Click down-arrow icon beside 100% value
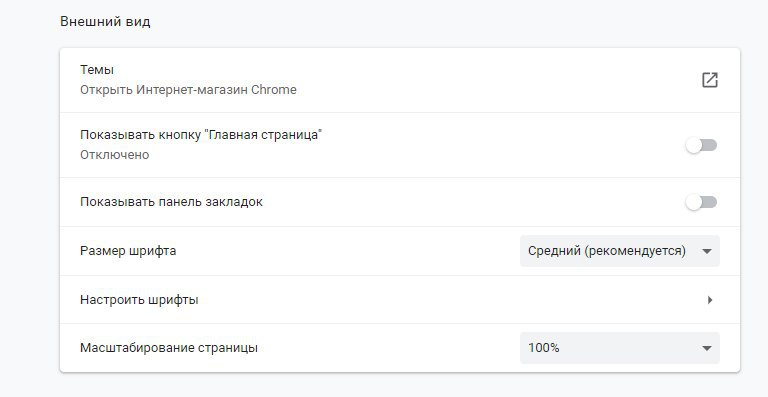The width and height of the screenshot is (768, 397). tap(706, 349)
